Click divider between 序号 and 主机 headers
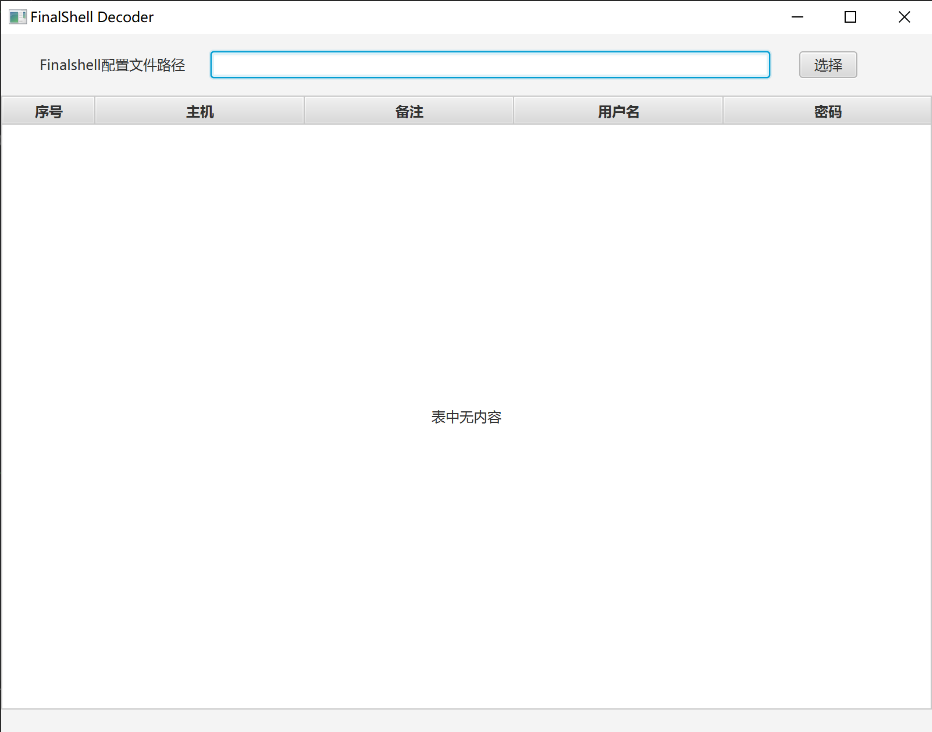Viewport: 932px width, 732px height. [95, 111]
